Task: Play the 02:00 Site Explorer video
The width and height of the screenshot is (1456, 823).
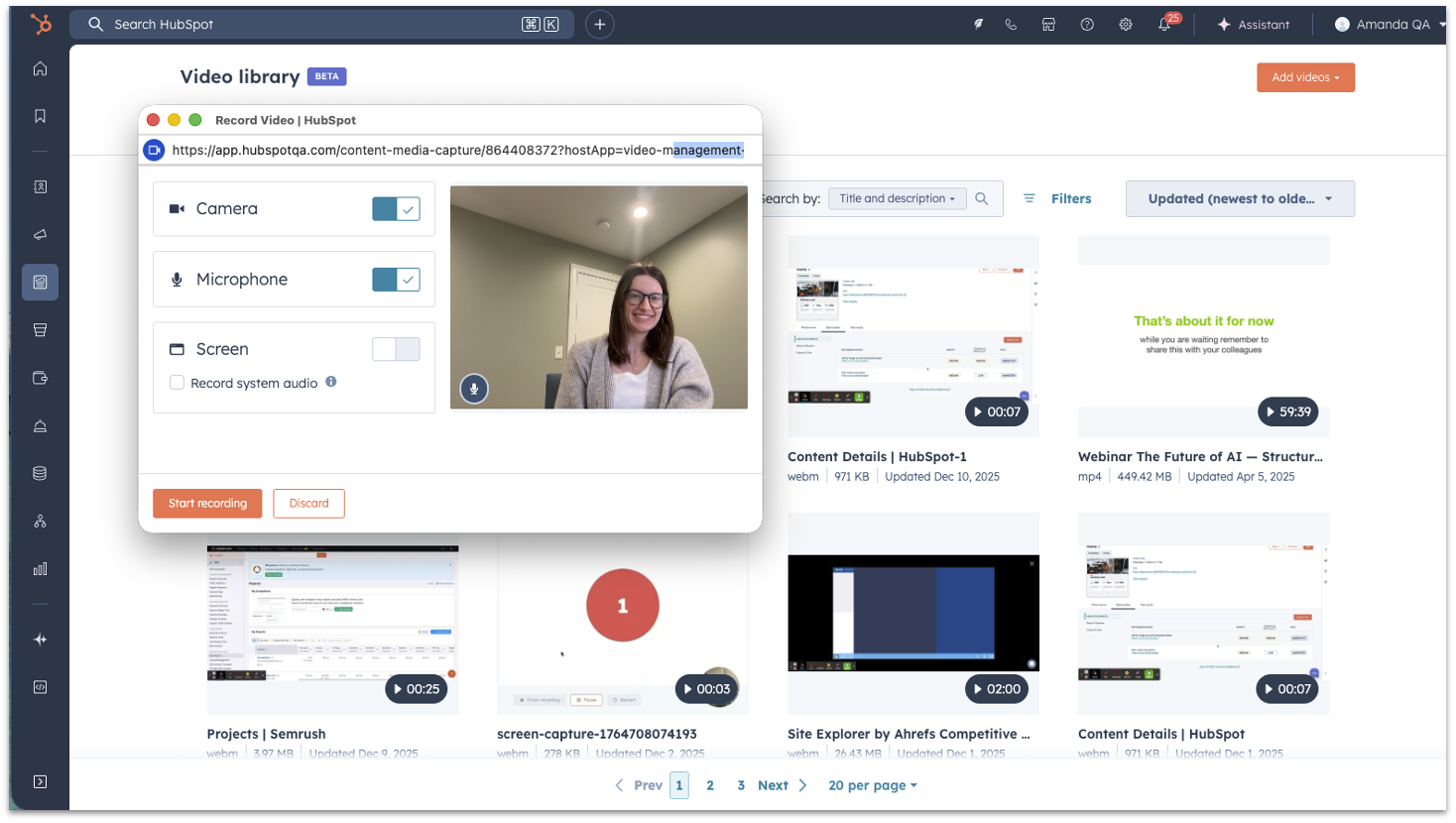Action: click(997, 689)
